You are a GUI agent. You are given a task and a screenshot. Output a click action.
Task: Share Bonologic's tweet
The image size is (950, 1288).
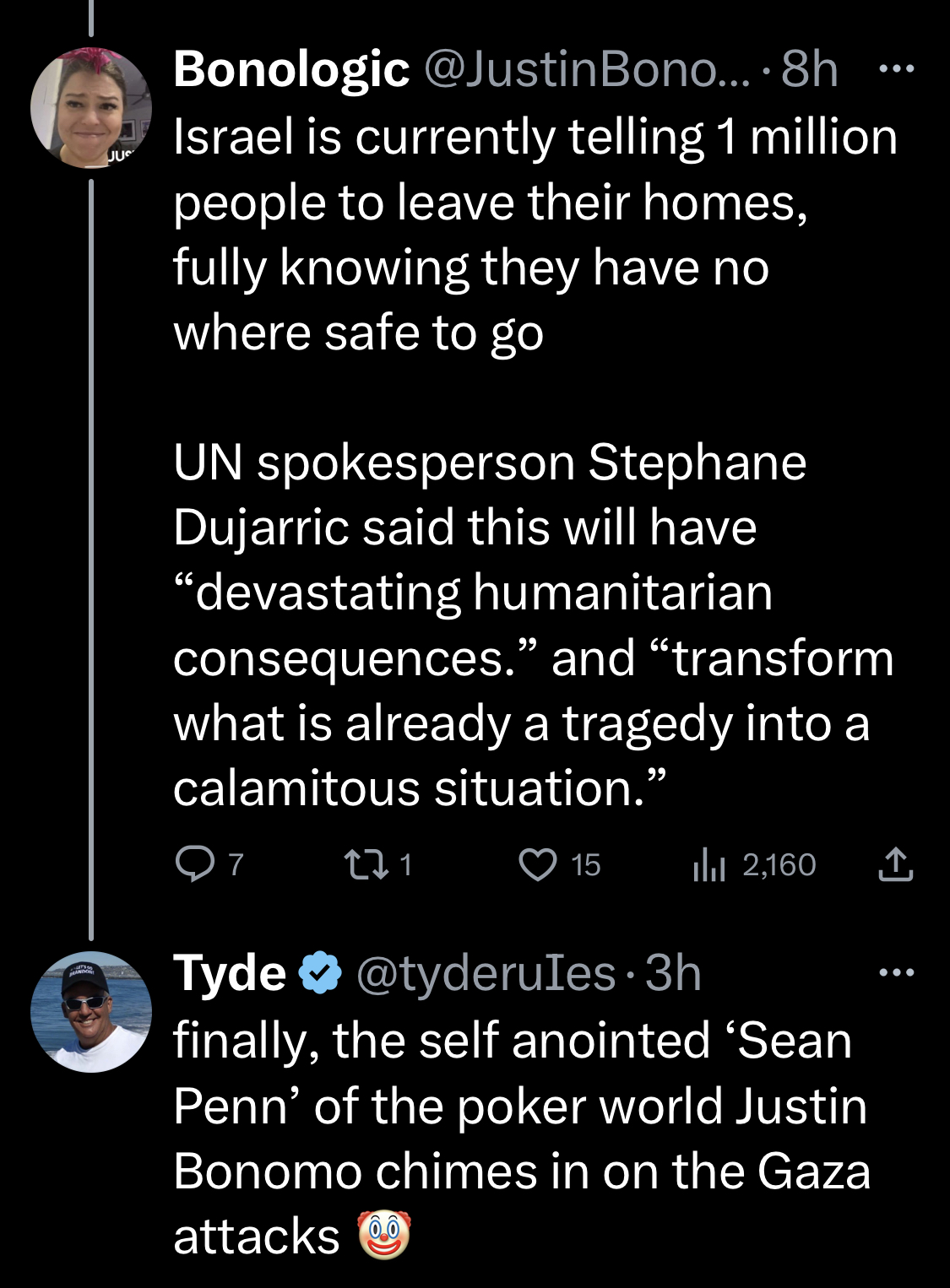[x=895, y=864]
